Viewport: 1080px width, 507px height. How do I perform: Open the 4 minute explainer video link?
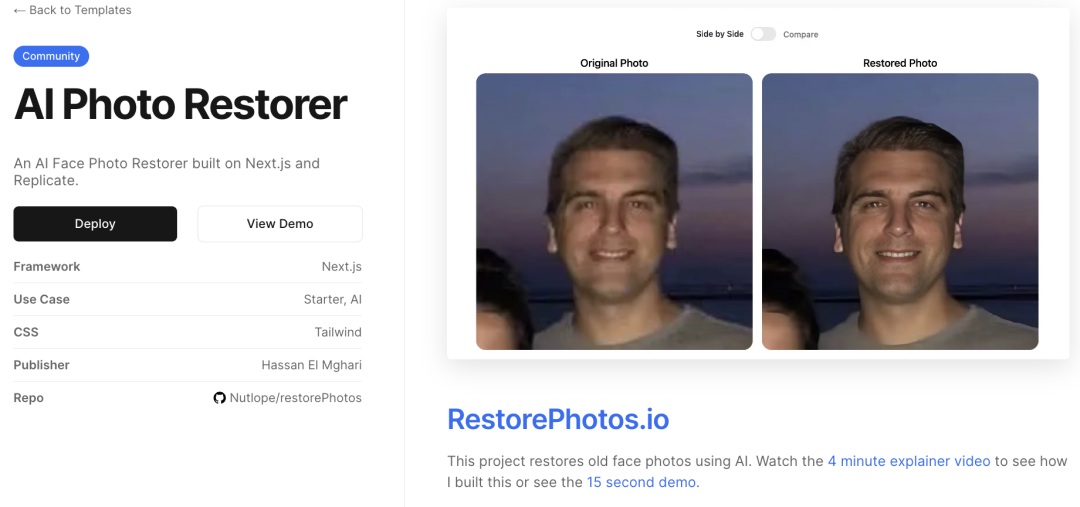pyautogui.click(x=909, y=461)
